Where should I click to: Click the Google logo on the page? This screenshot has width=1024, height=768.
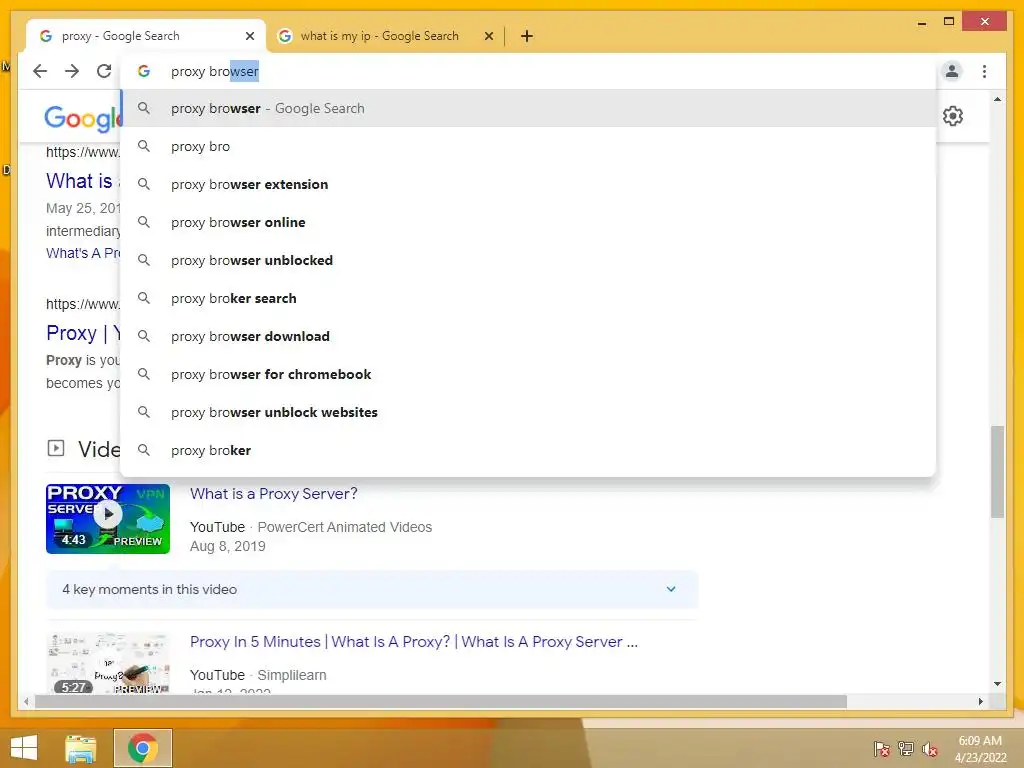point(82,118)
